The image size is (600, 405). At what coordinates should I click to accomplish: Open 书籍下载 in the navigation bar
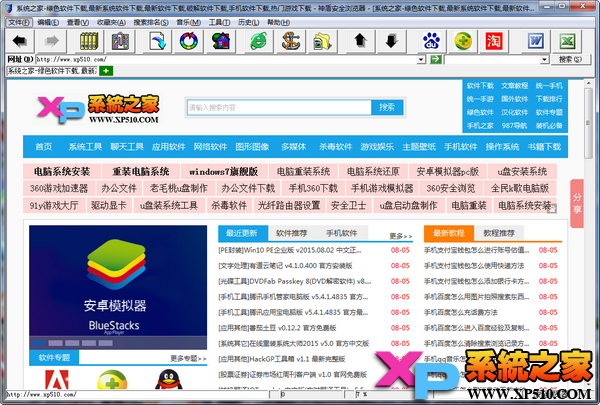(544, 147)
